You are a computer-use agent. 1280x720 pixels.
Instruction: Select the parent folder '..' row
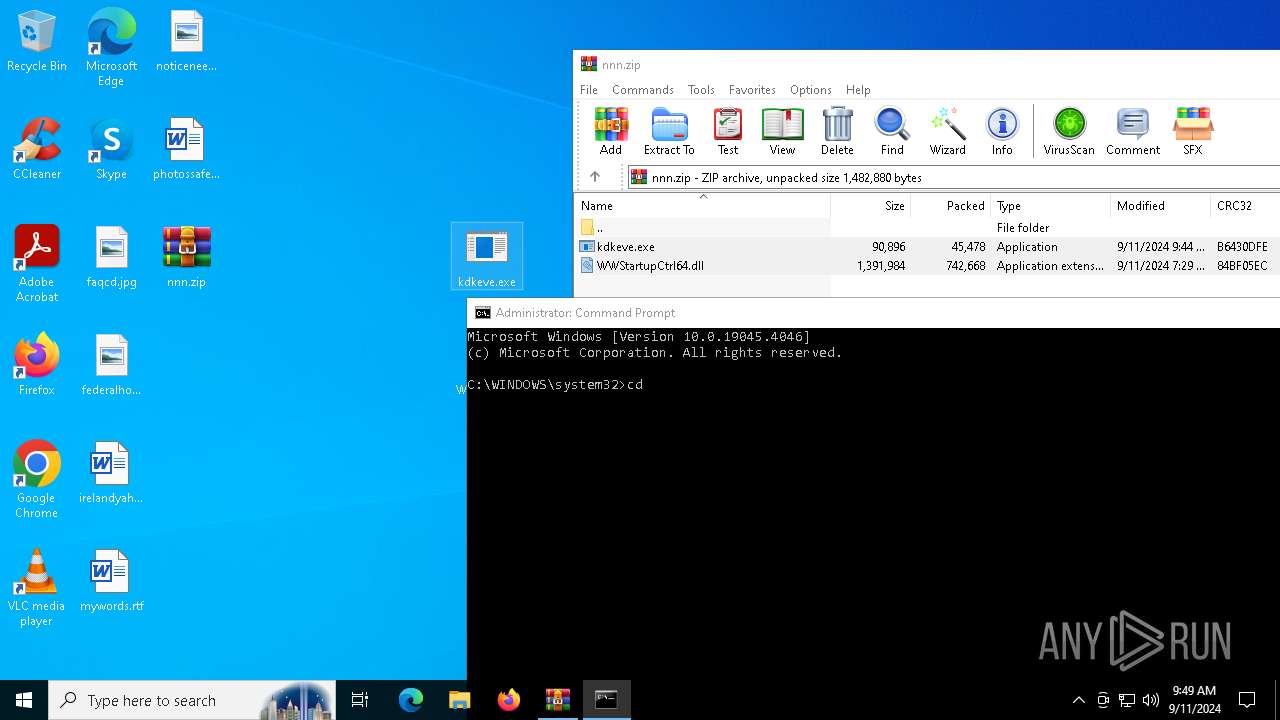pos(927,228)
